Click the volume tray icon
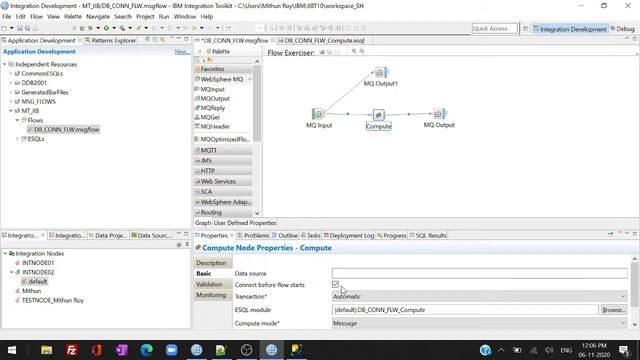This screenshot has height=360, width=640. pos(549,350)
